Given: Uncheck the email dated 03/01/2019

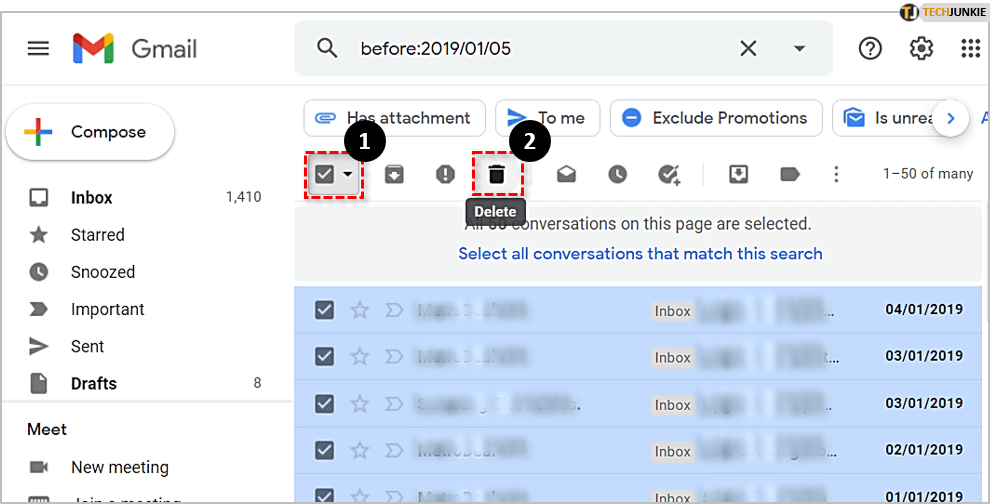Looking at the screenshot, I should [x=324, y=356].
